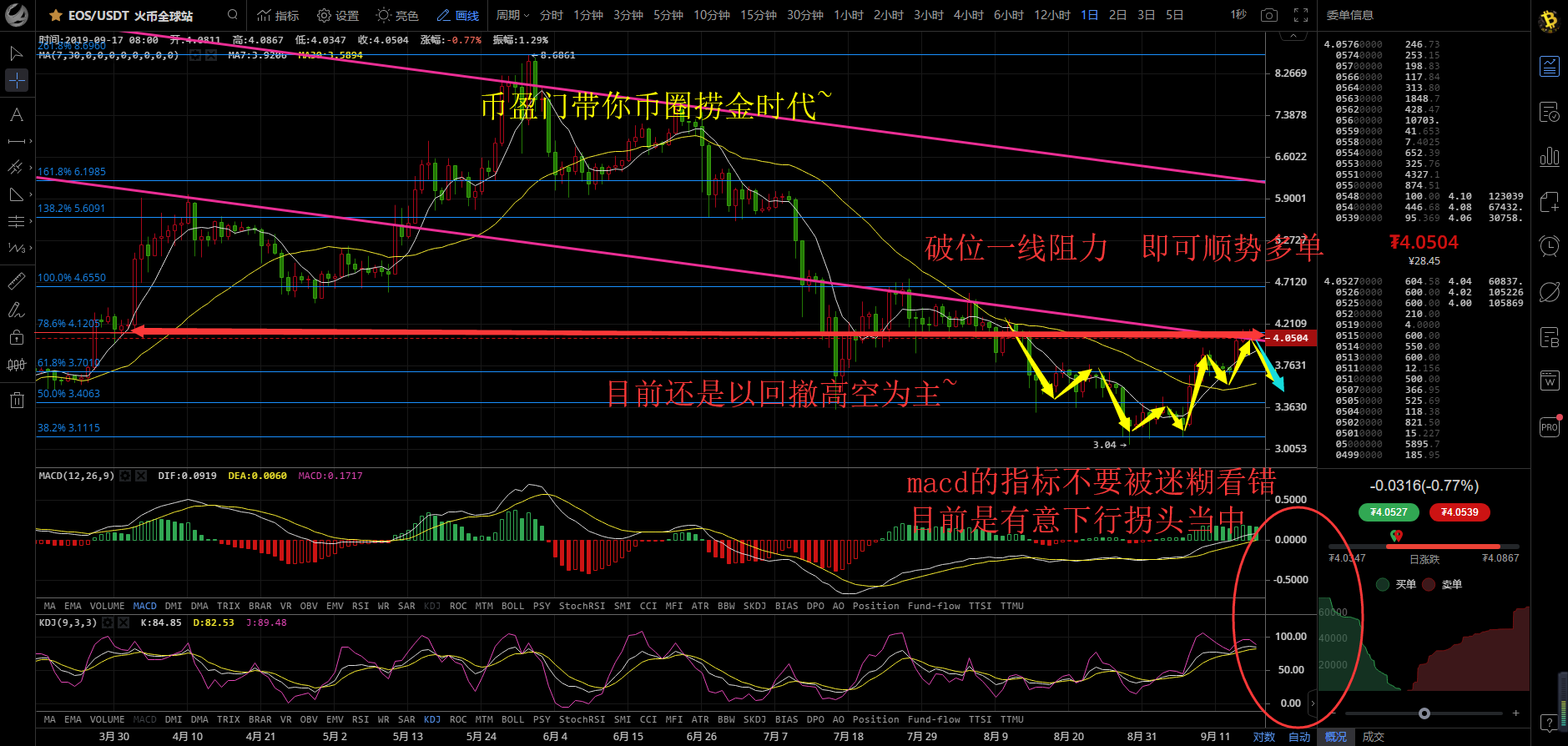Open MA indicator settings gear
This screenshot has width=1568, height=746.
tap(194, 55)
